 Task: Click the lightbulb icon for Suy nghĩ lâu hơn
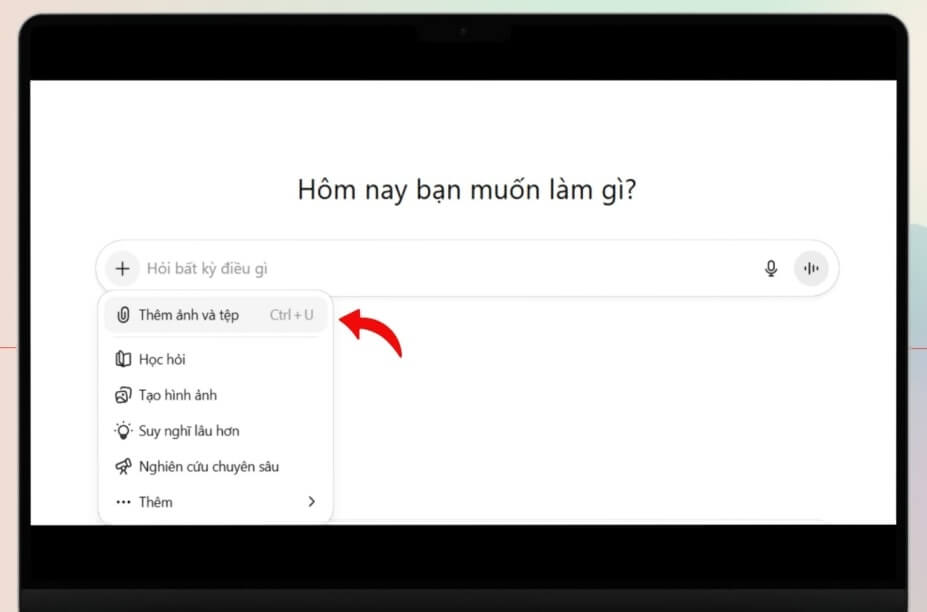[x=123, y=431]
